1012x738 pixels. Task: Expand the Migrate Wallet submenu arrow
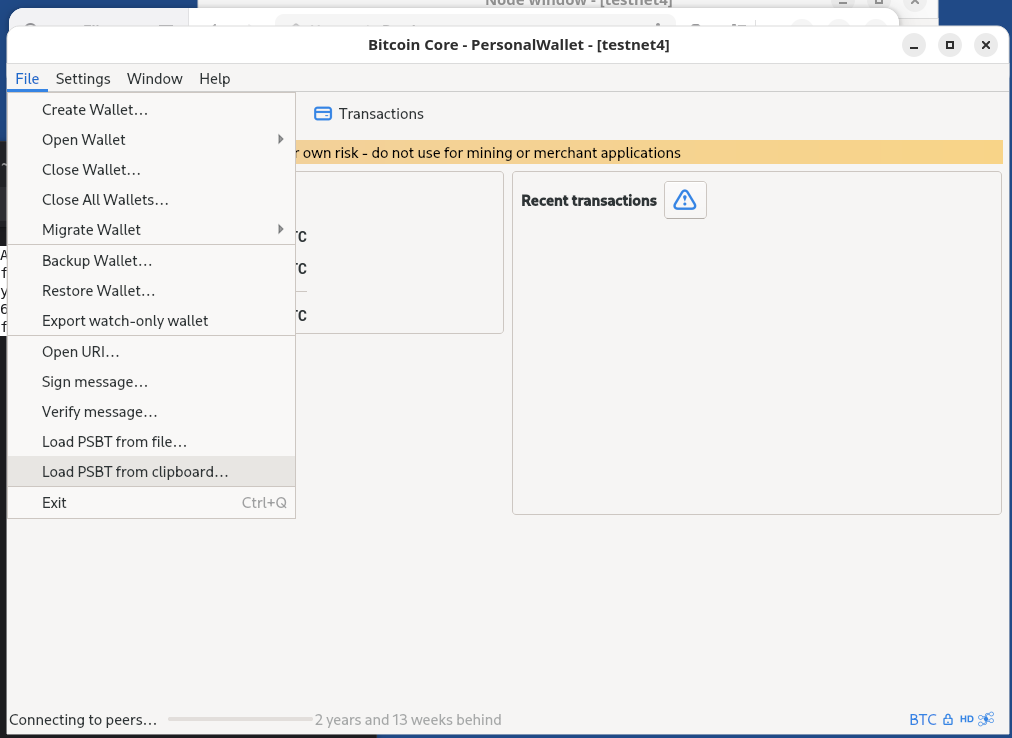(x=281, y=229)
